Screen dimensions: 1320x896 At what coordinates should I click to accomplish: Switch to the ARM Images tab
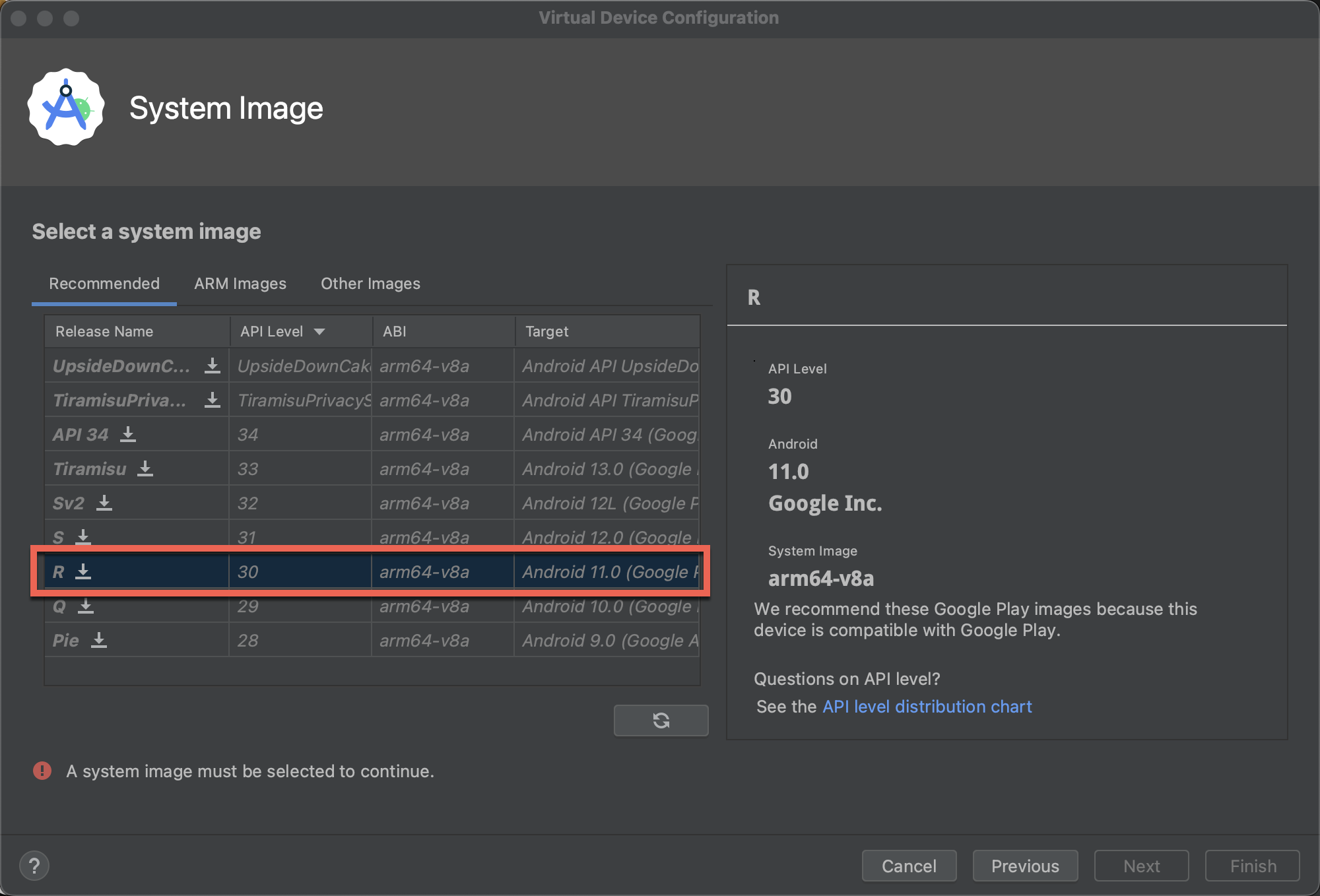point(240,284)
